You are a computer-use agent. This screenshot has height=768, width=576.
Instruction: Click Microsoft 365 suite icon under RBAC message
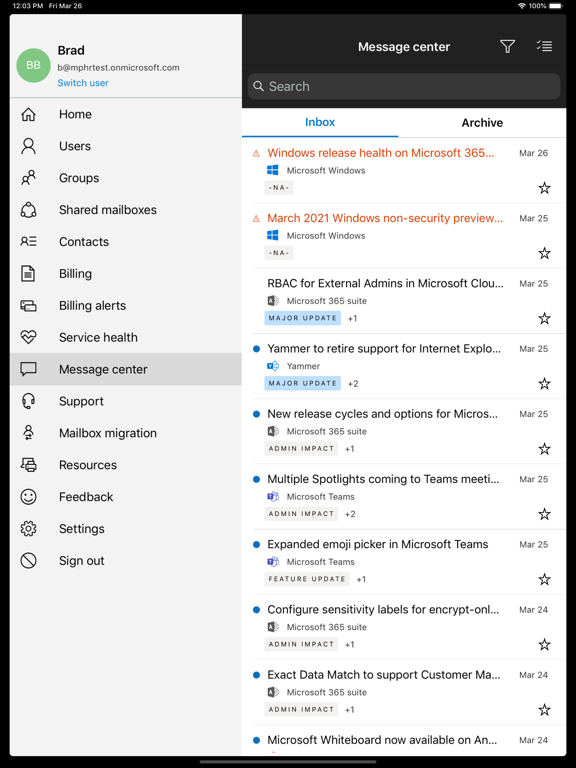click(x=273, y=301)
